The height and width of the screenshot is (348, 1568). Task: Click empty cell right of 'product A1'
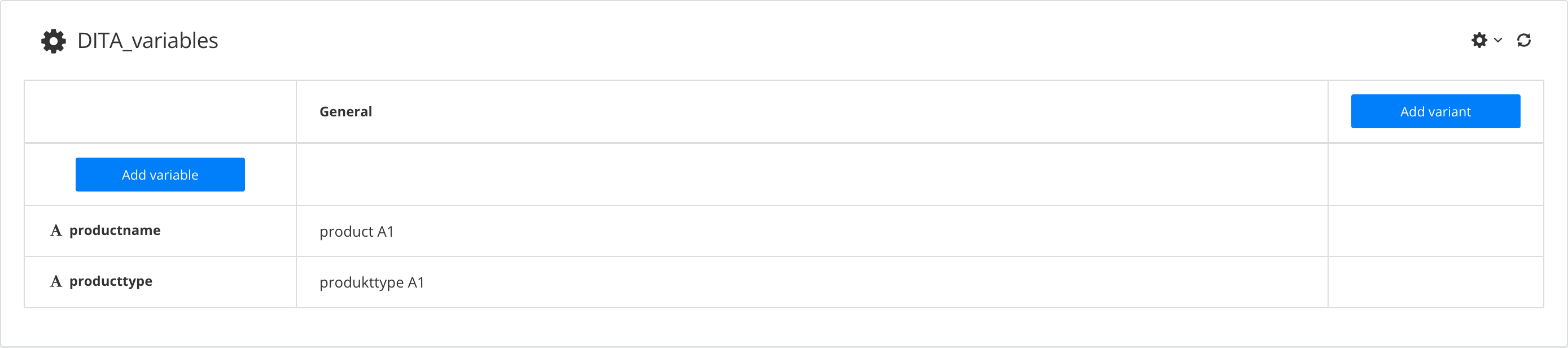tap(1435, 232)
